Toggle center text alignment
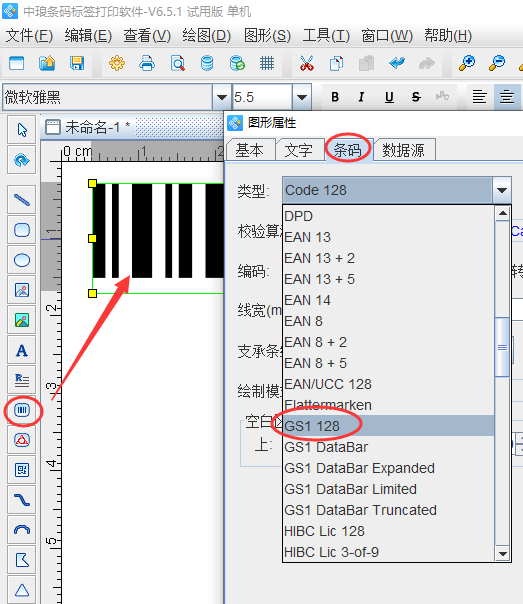Image resolution: width=523 pixels, height=604 pixels. click(507, 97)
